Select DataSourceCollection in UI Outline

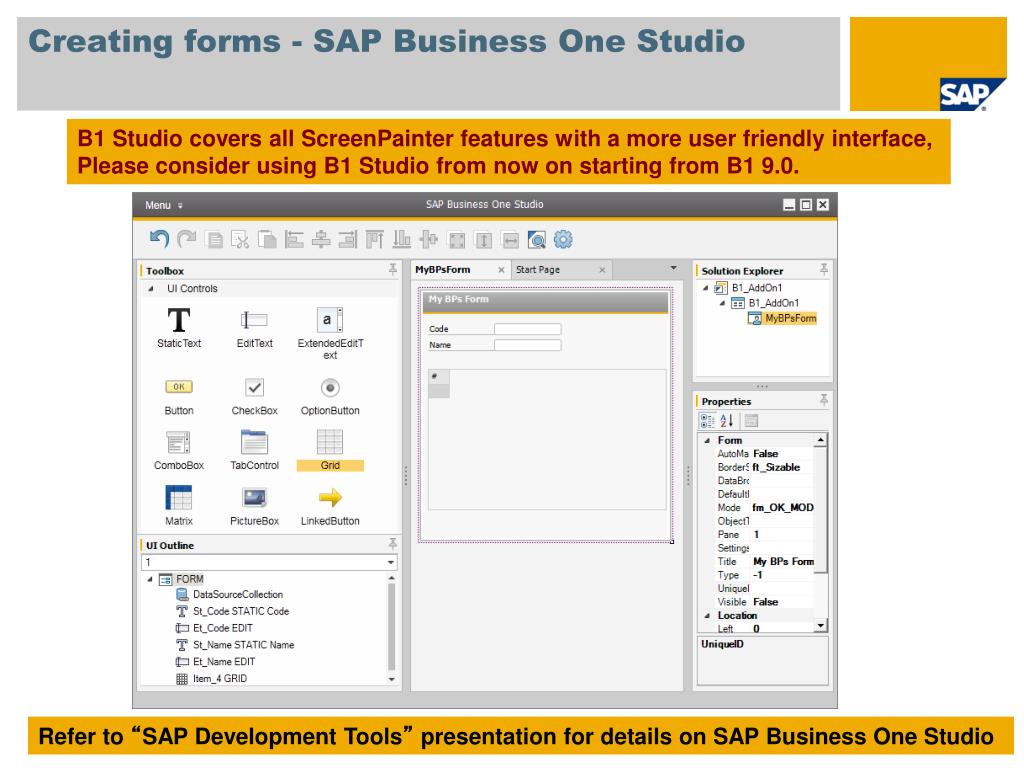click(x=229, y=594)
